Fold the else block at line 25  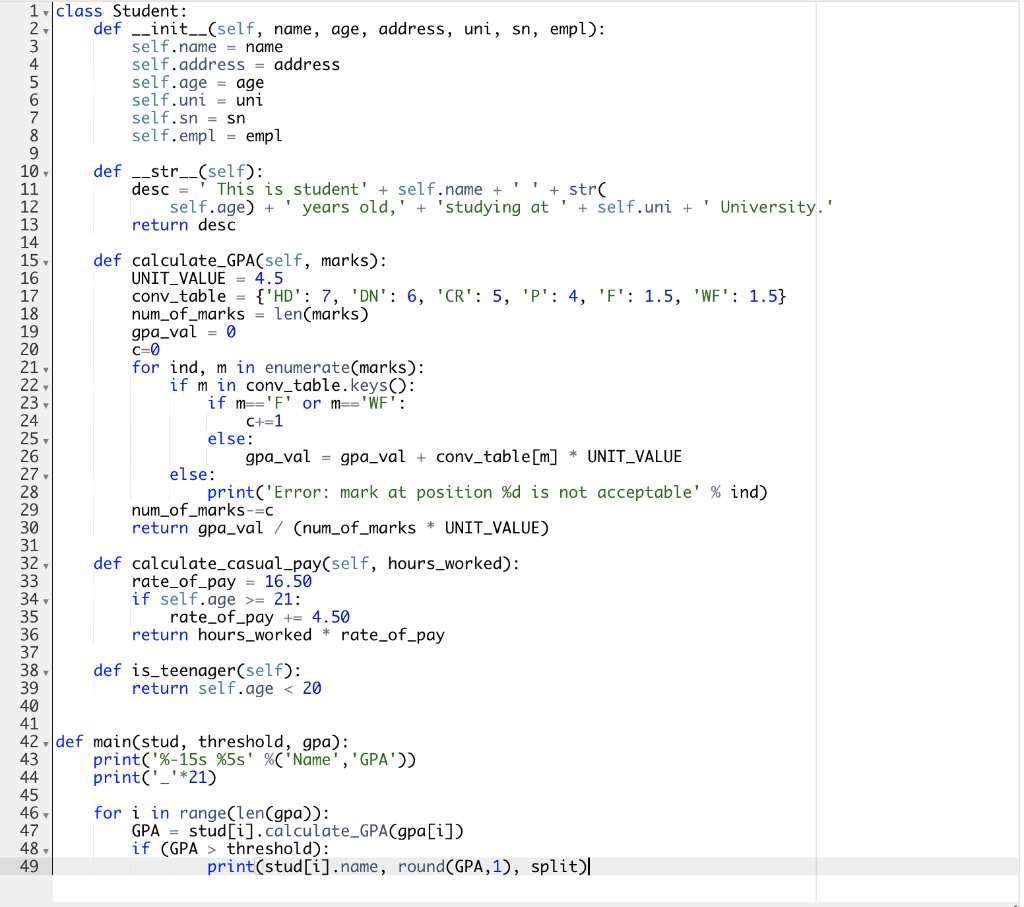coord(44,440)
